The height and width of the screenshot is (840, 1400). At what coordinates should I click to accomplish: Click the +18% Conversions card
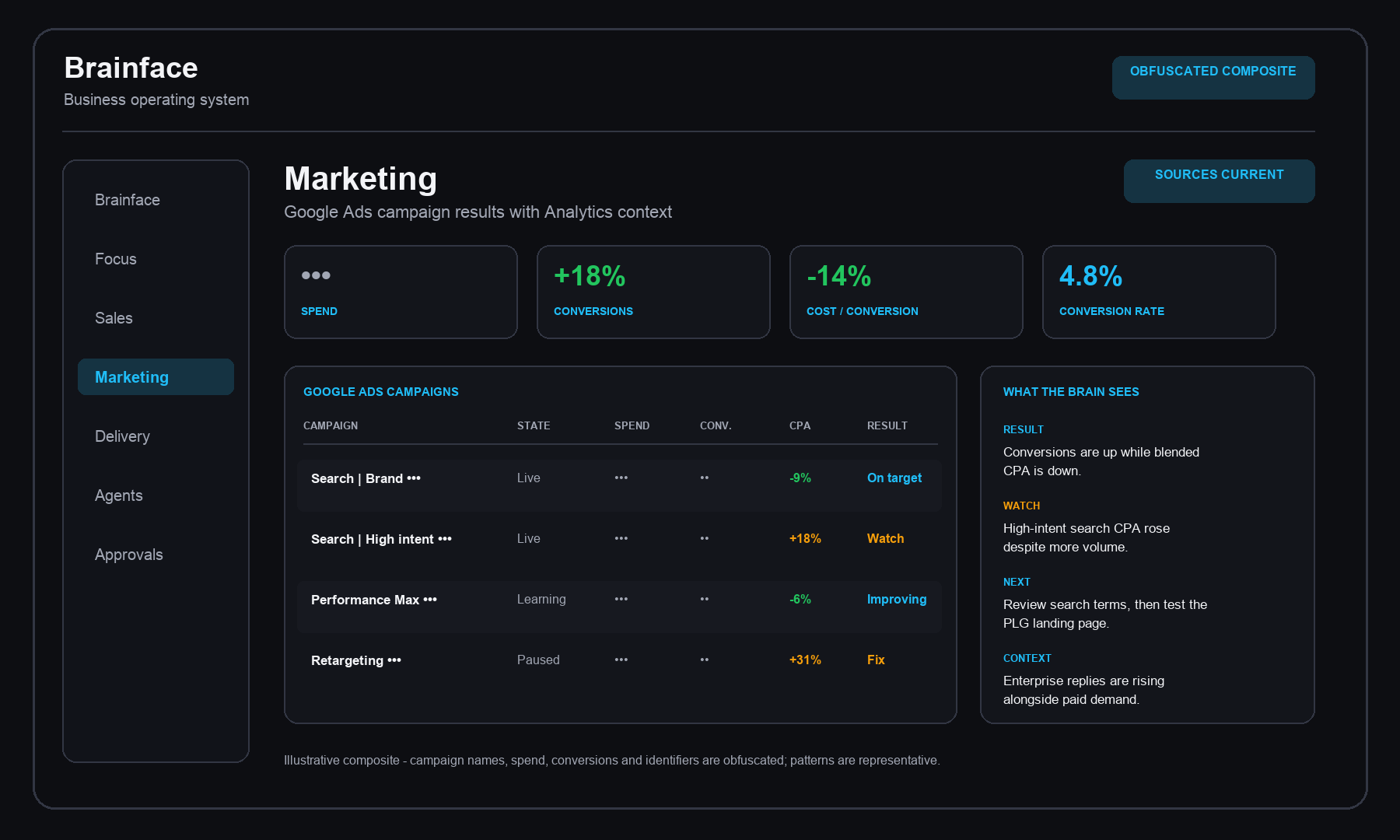tap(653, 292)
